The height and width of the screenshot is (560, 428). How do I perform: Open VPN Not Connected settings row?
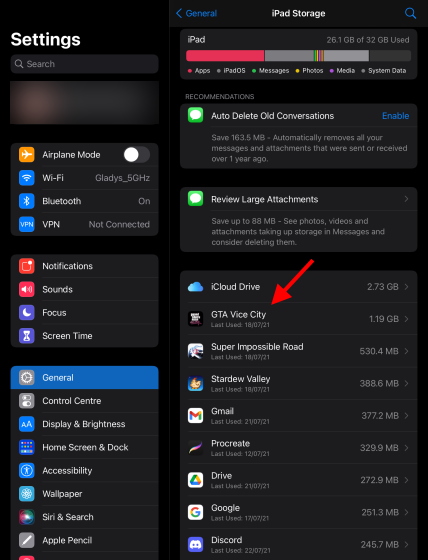pos(84,224)
